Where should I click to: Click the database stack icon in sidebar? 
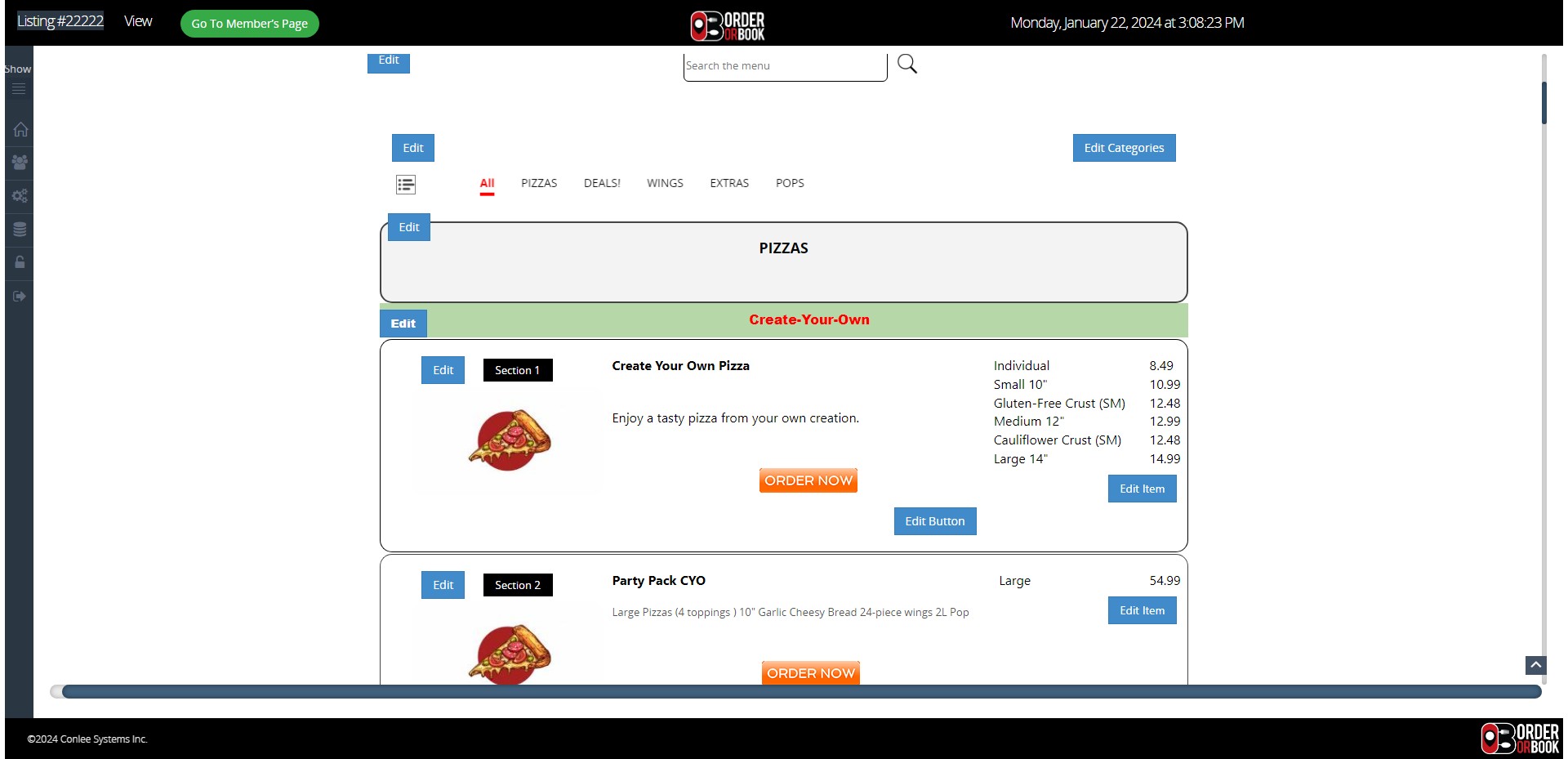coord(20,230)
